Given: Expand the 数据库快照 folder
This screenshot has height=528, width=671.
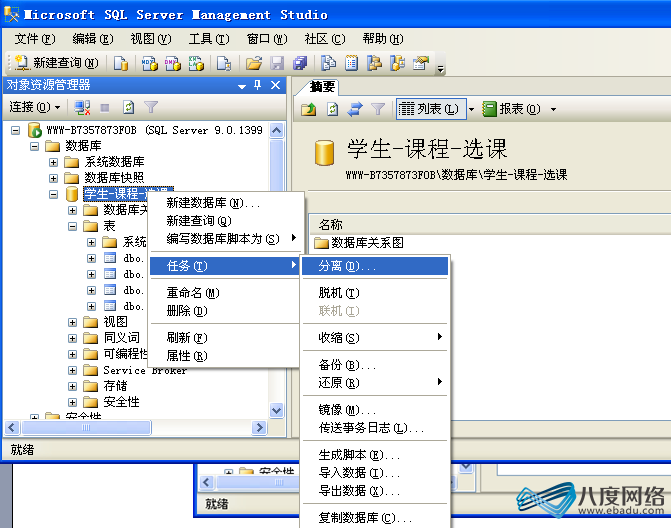Looking at the screenshot, I should point(53,178).
